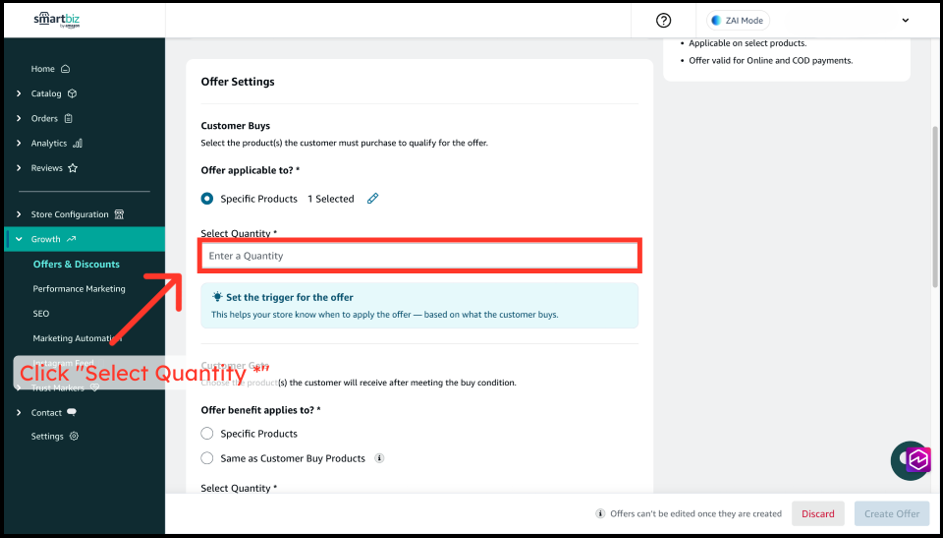Click the Analytics bar chart icon
This screenshot has height=538, width=943.
(78, 143)
